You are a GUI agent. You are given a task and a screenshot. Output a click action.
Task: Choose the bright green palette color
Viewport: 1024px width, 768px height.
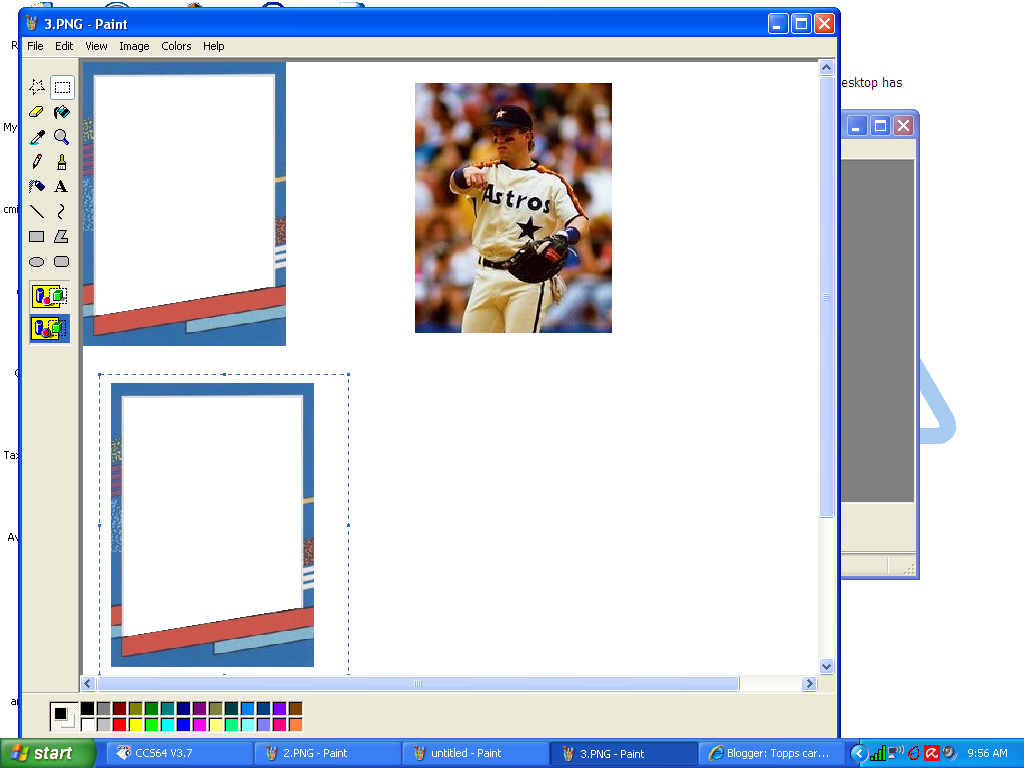point(152,724)
